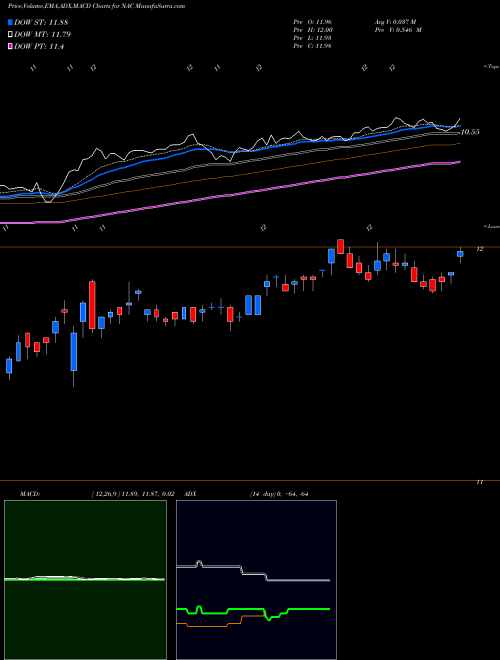Click the '<Lows' marker label
Viewport: 500px width, 660px height.
click(492, 226)
